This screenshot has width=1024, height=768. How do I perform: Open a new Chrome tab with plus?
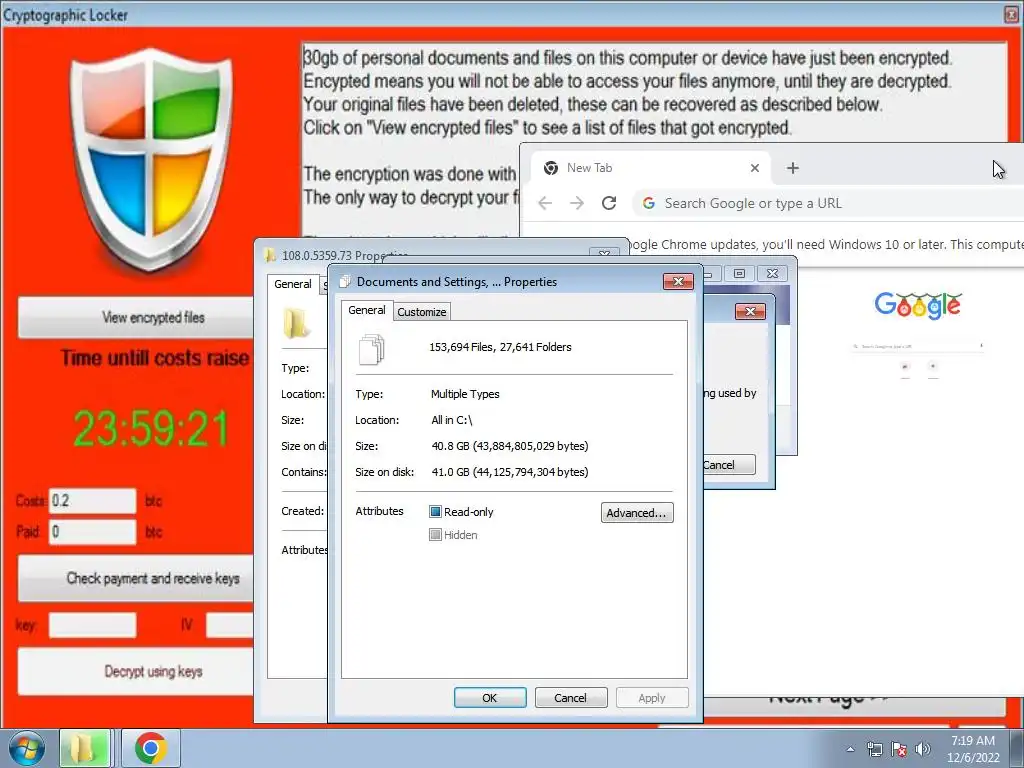coord(792,168)
